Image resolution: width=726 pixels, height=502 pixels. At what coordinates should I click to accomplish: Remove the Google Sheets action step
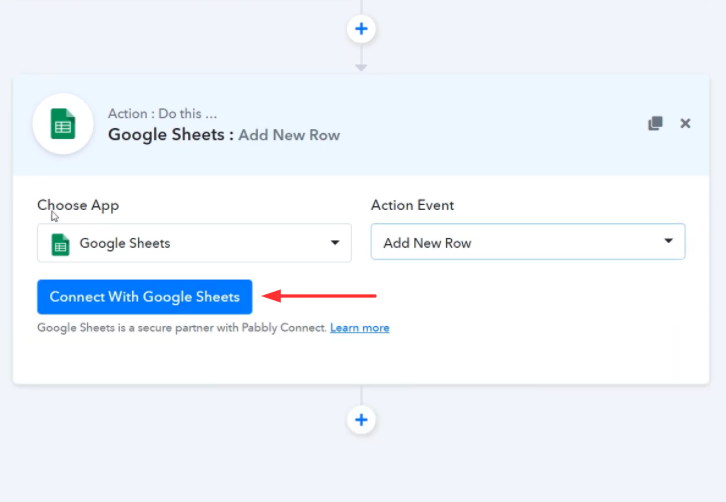point(685,123)
